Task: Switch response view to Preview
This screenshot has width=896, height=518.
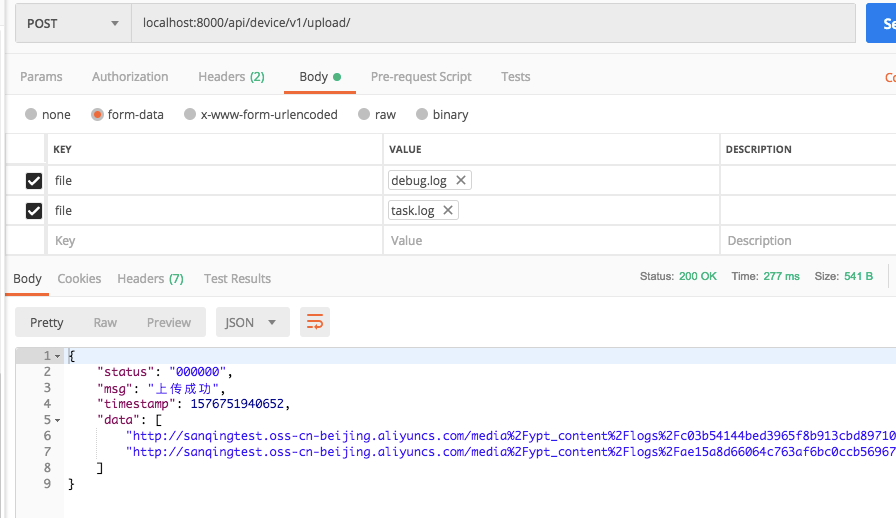Action: (169, 322)
